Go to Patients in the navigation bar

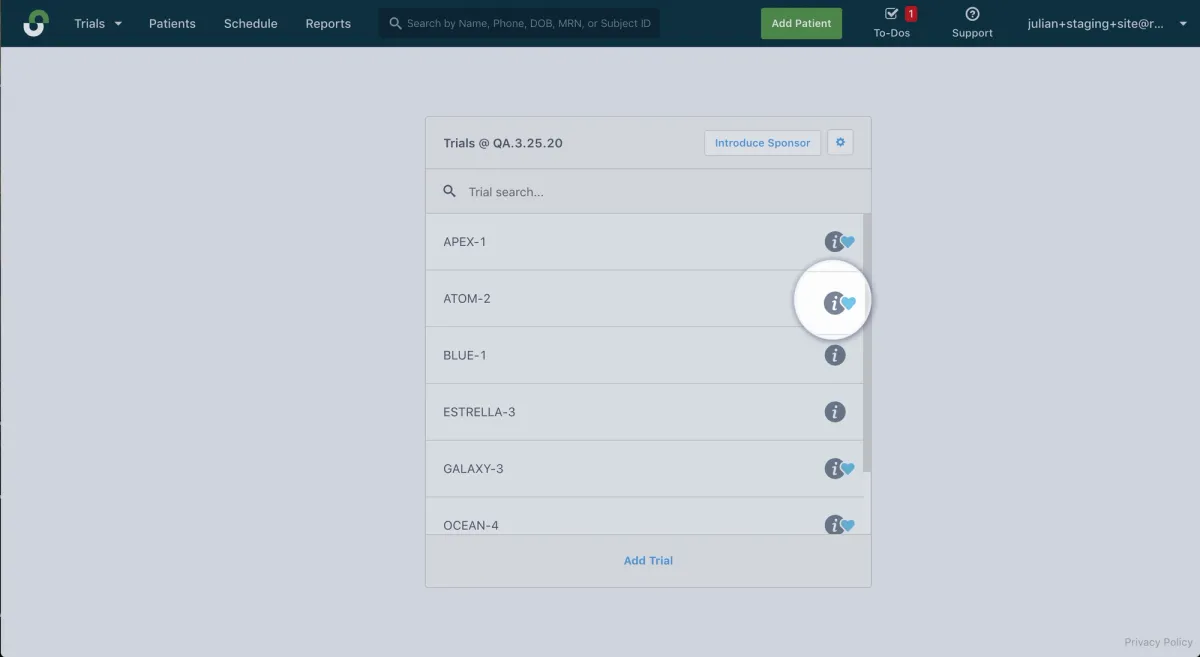click(172, 23)
